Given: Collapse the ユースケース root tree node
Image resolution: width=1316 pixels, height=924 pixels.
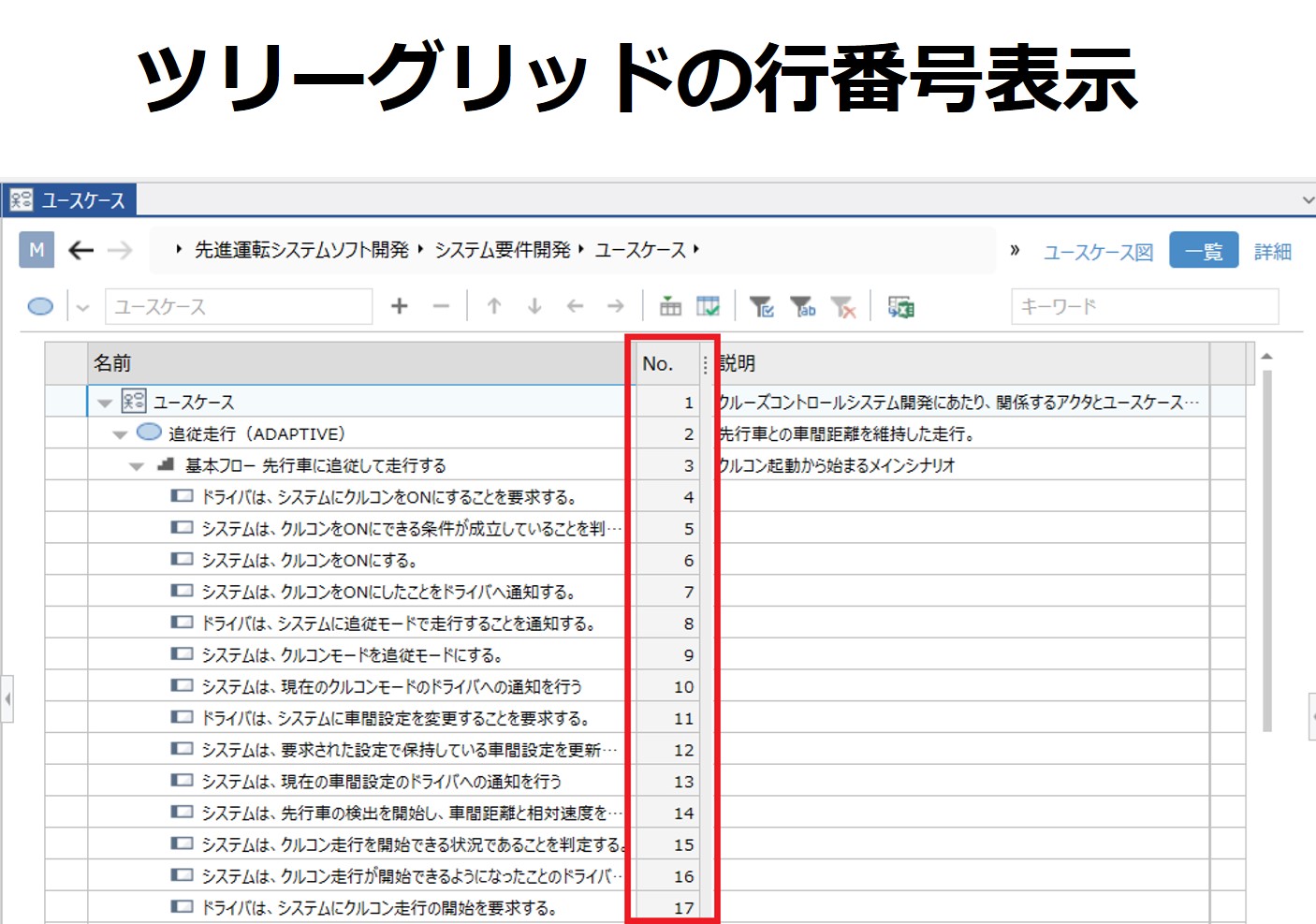Looking at the screenshot, I should [x=105, y=403].
